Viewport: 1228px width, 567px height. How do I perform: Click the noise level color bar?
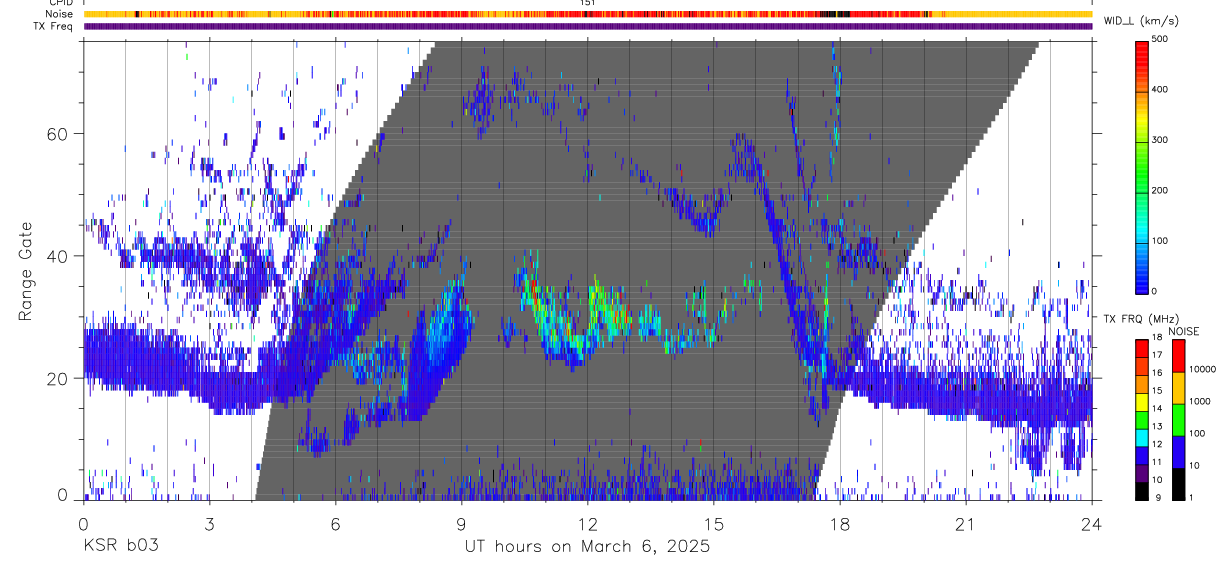[1179, 419]
